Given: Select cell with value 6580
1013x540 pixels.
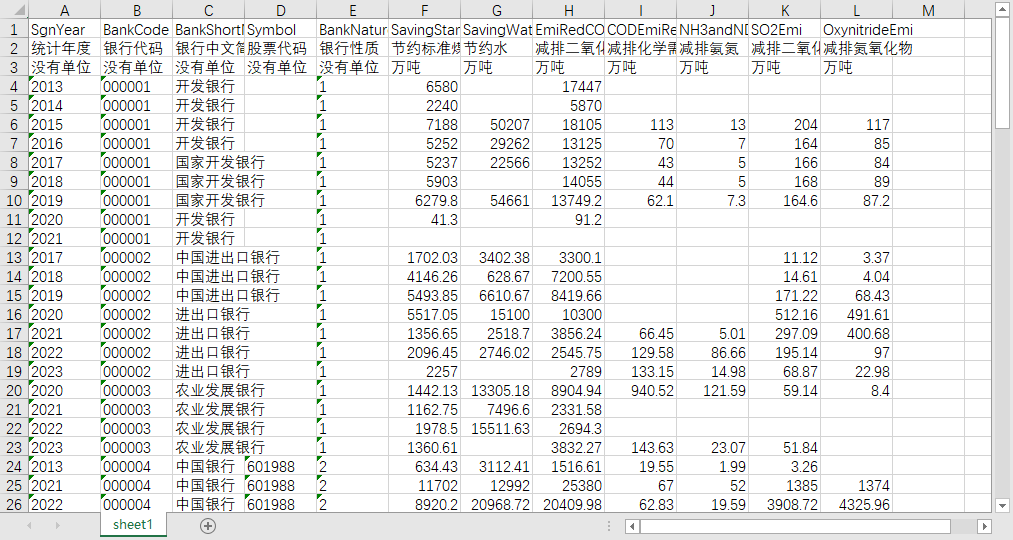Looking at the screenshot, I should [424, 87].
